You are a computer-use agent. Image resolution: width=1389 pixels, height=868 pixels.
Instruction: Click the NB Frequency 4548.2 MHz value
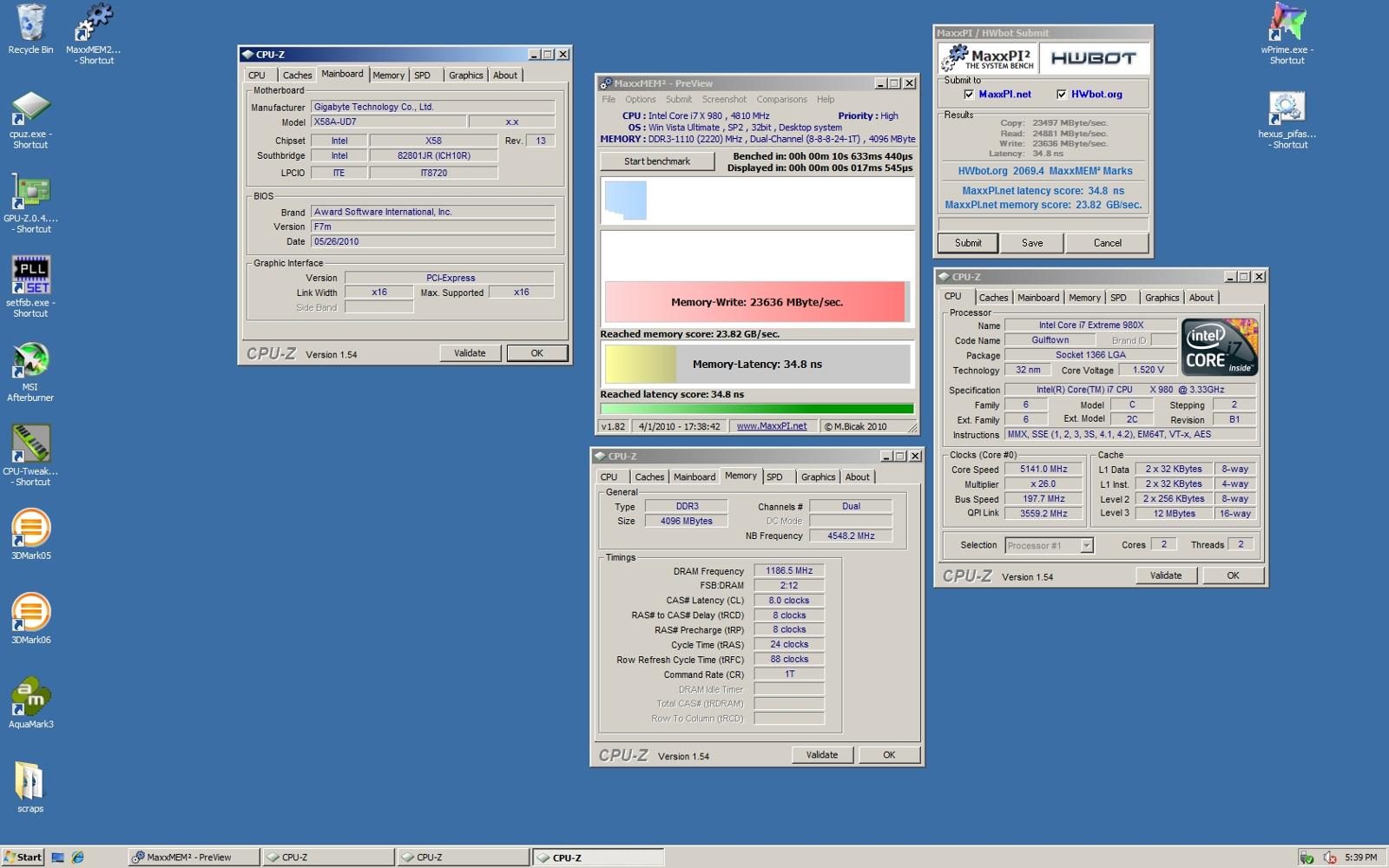click(851, 536)
